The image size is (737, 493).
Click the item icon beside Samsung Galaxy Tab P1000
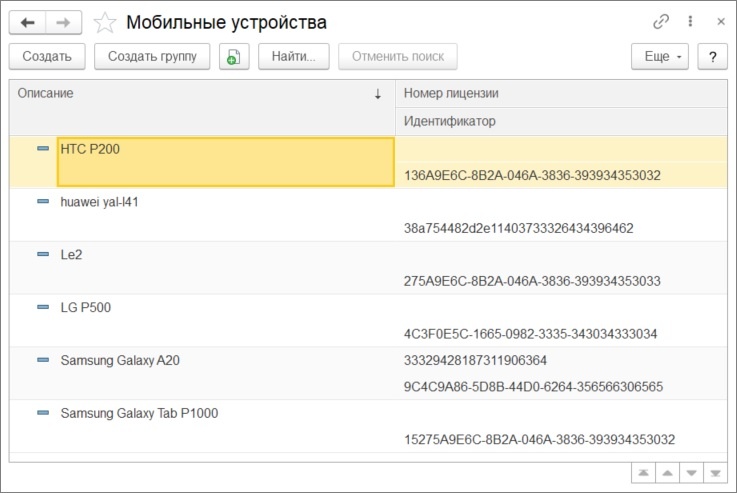point(43,413)
